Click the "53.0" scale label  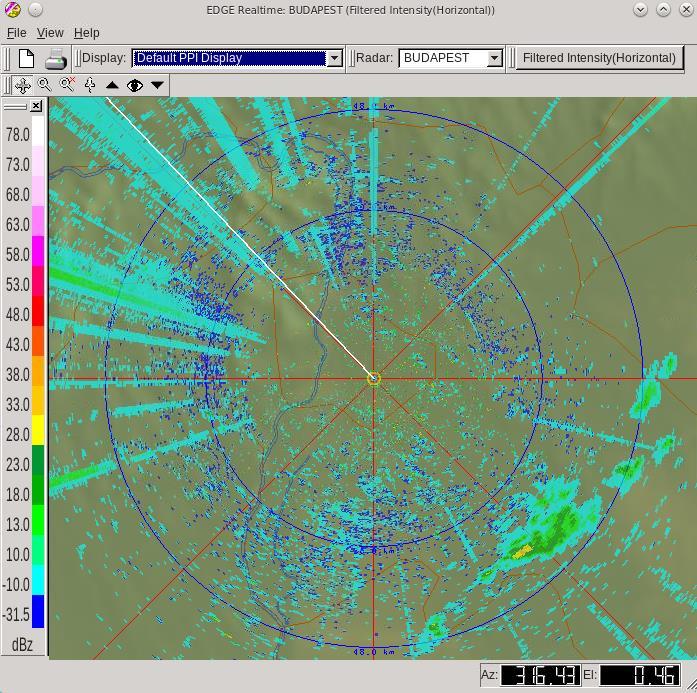[x=17, y=284]
